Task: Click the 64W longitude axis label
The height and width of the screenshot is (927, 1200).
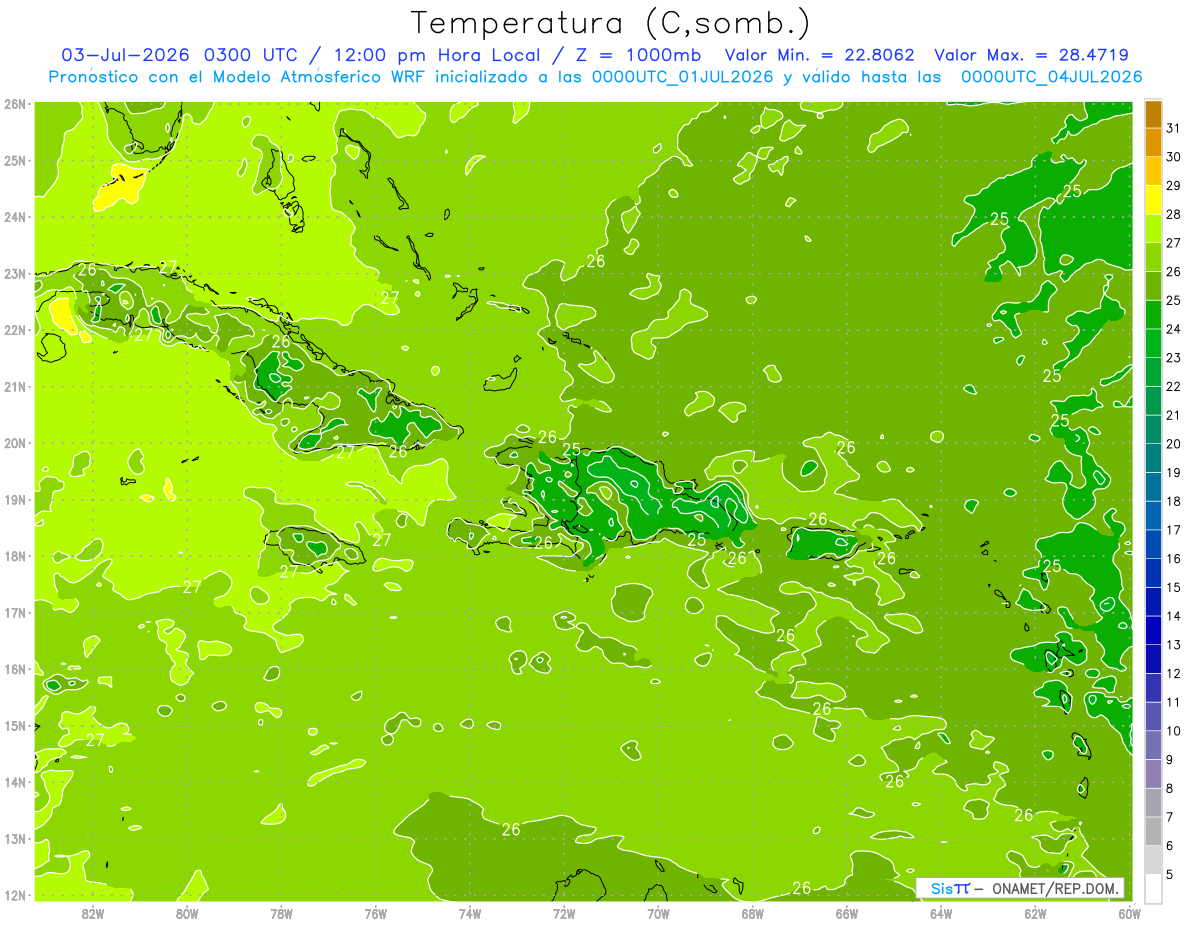Action: tap(941, 913)
